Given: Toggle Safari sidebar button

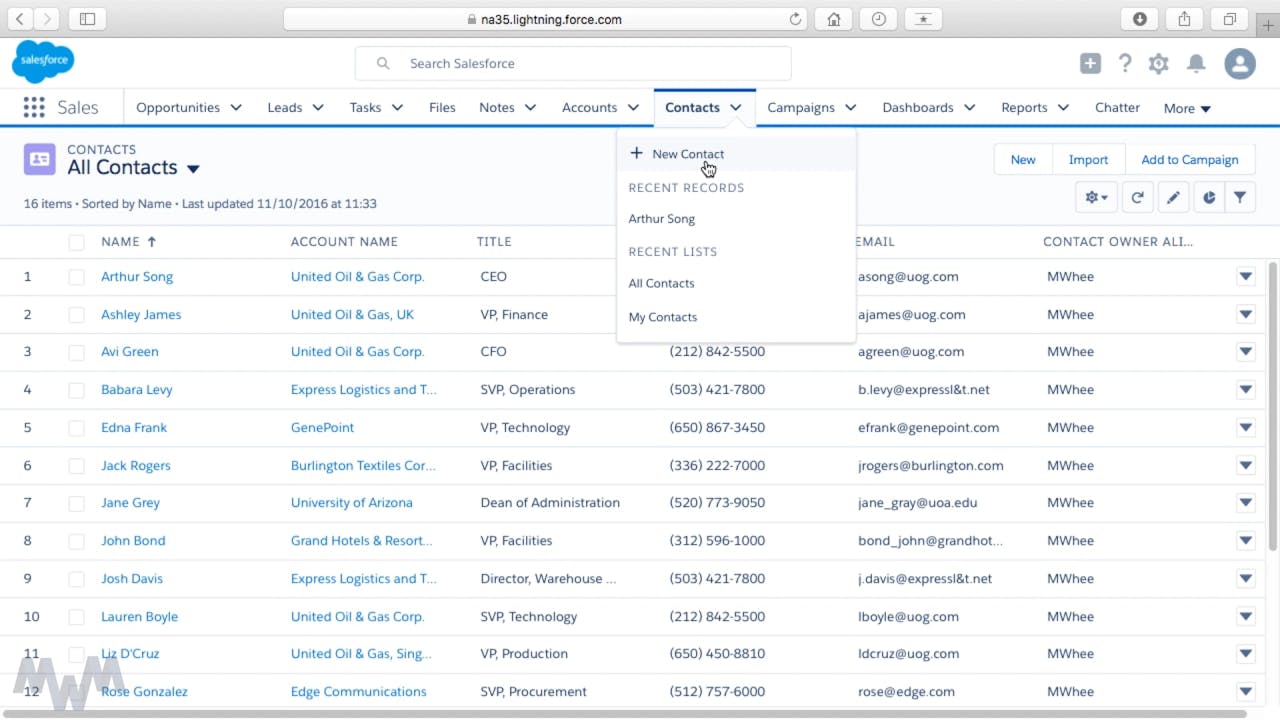Looking at the screenshot, I should point(88,19).
